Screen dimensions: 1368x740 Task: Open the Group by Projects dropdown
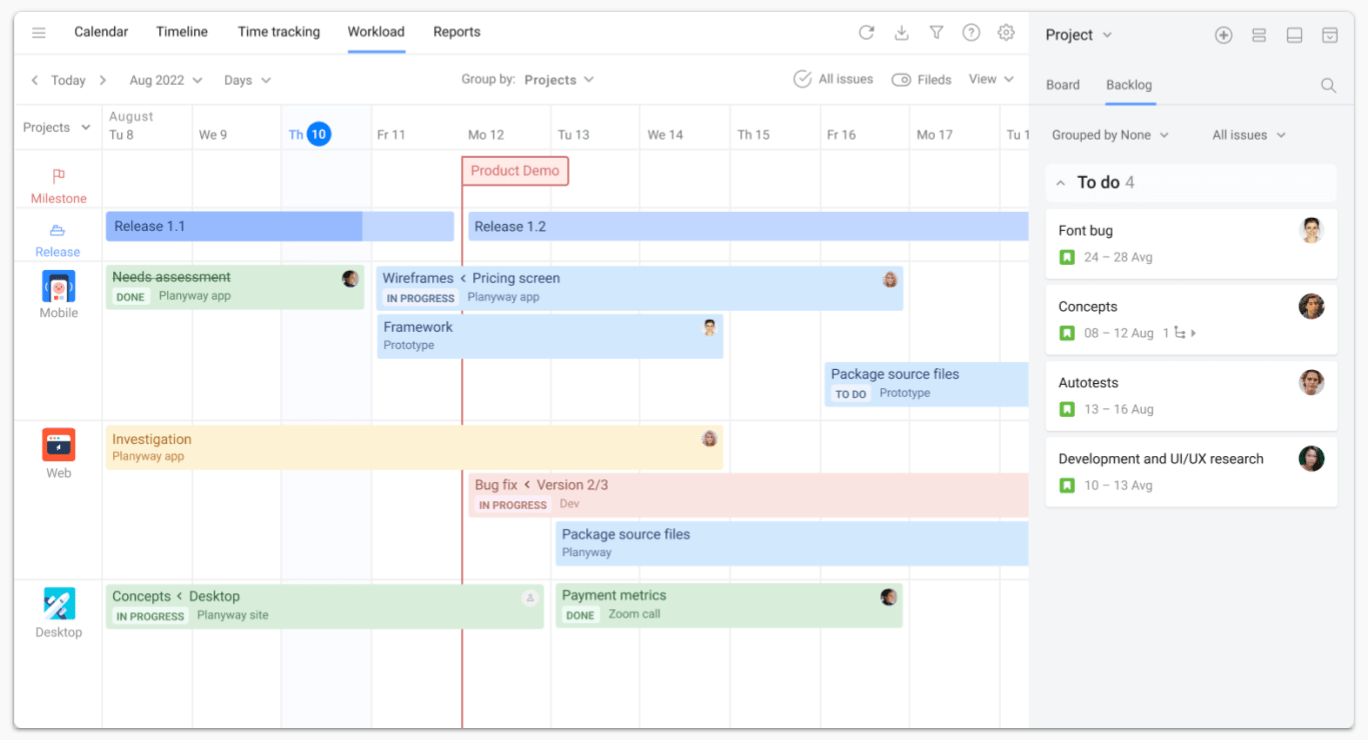click(558, 80)
